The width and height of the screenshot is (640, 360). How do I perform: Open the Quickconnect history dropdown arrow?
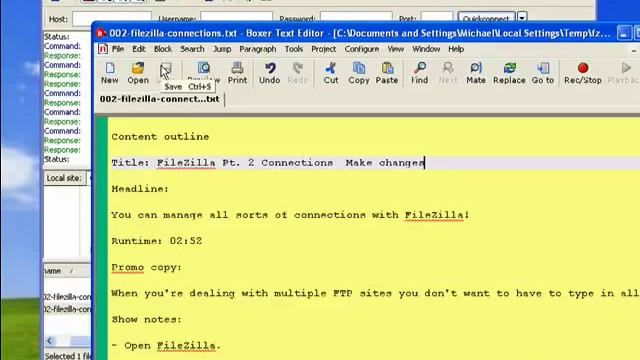pyautogui.click(x=522, y=18)
